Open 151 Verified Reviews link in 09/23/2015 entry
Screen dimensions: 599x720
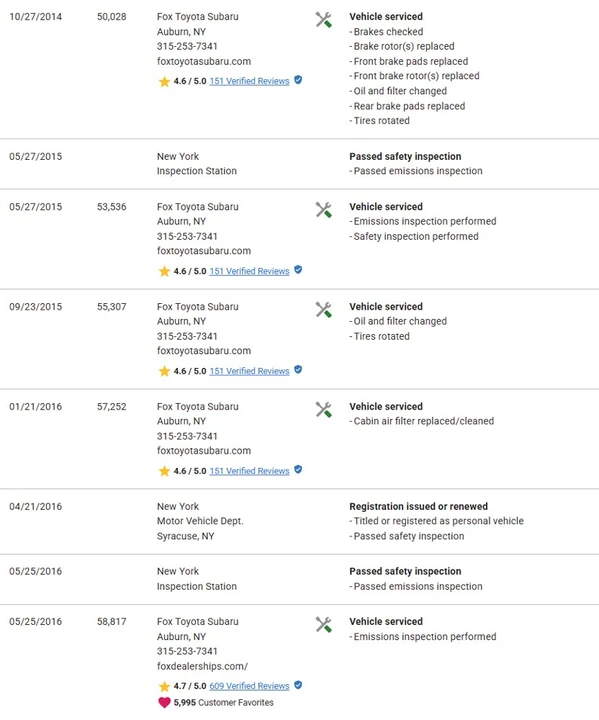pos(249,371)
